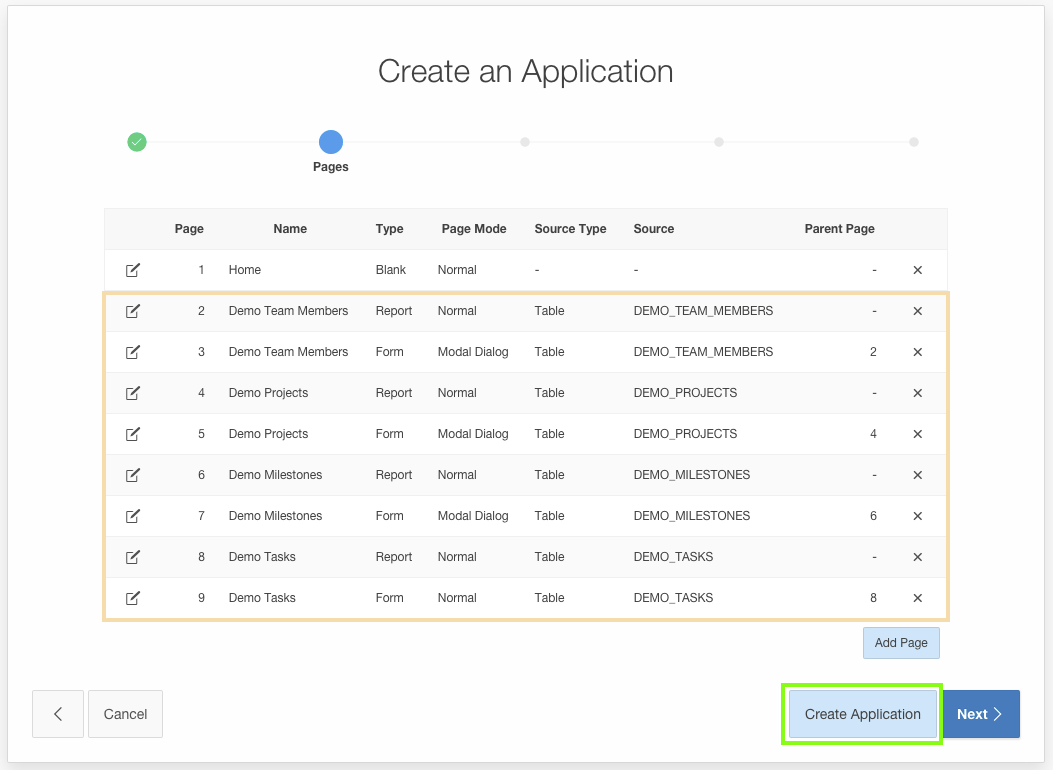Edit the Demo Team Members form page
Screen dimensions: 1053x770
click(133, 352)
